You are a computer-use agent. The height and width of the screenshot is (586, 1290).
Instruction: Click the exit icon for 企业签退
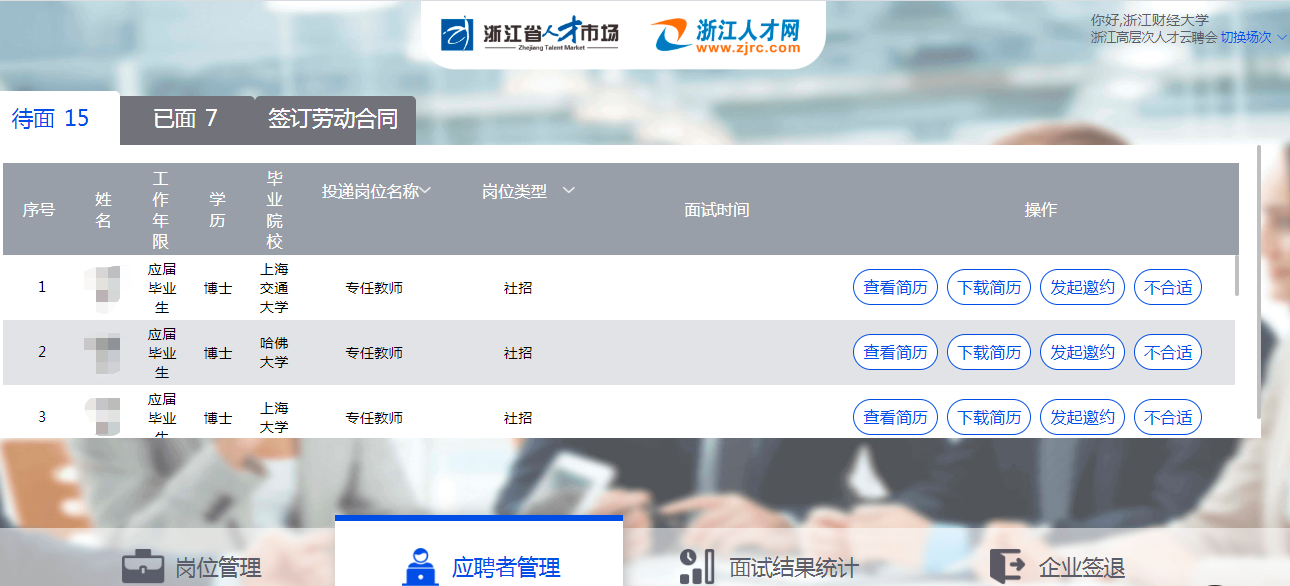coord(1006,567)
